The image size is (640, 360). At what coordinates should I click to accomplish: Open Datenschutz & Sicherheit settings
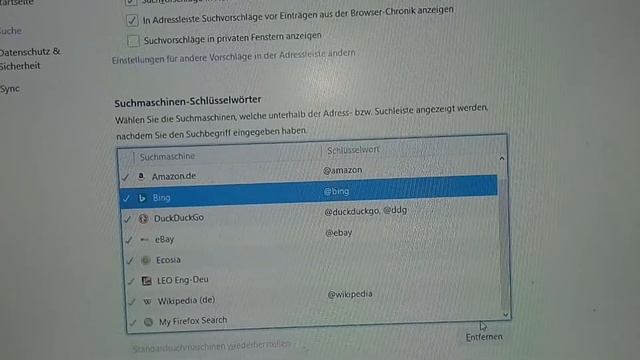tap(29, 59)
